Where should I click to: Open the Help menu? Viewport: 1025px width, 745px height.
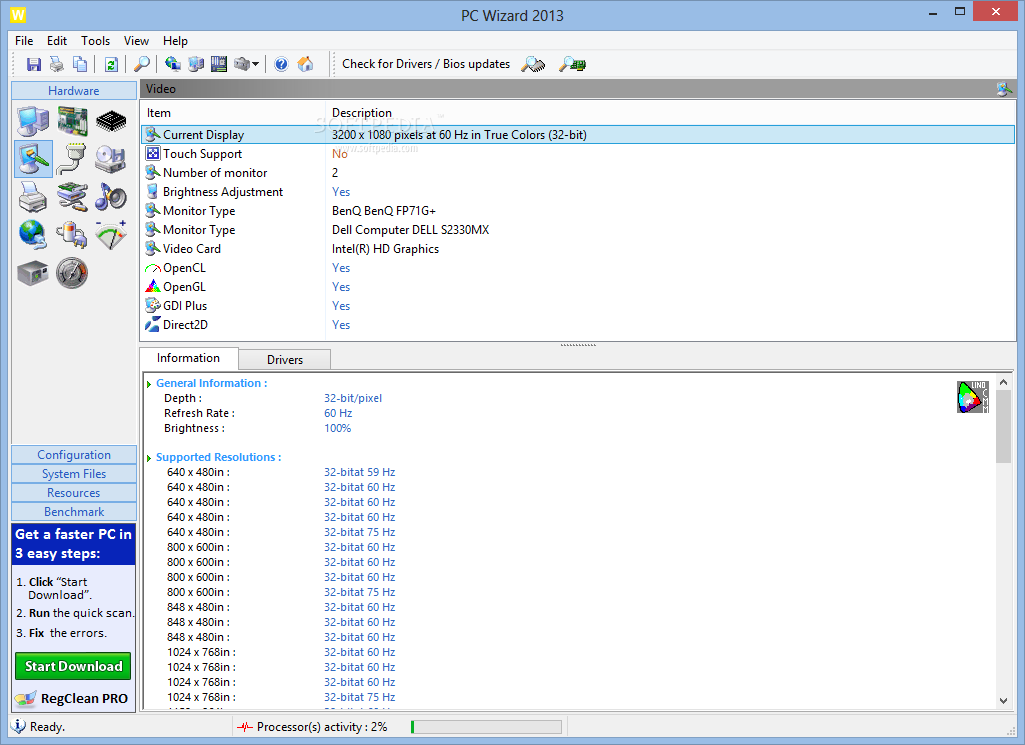tap(175, 41)
